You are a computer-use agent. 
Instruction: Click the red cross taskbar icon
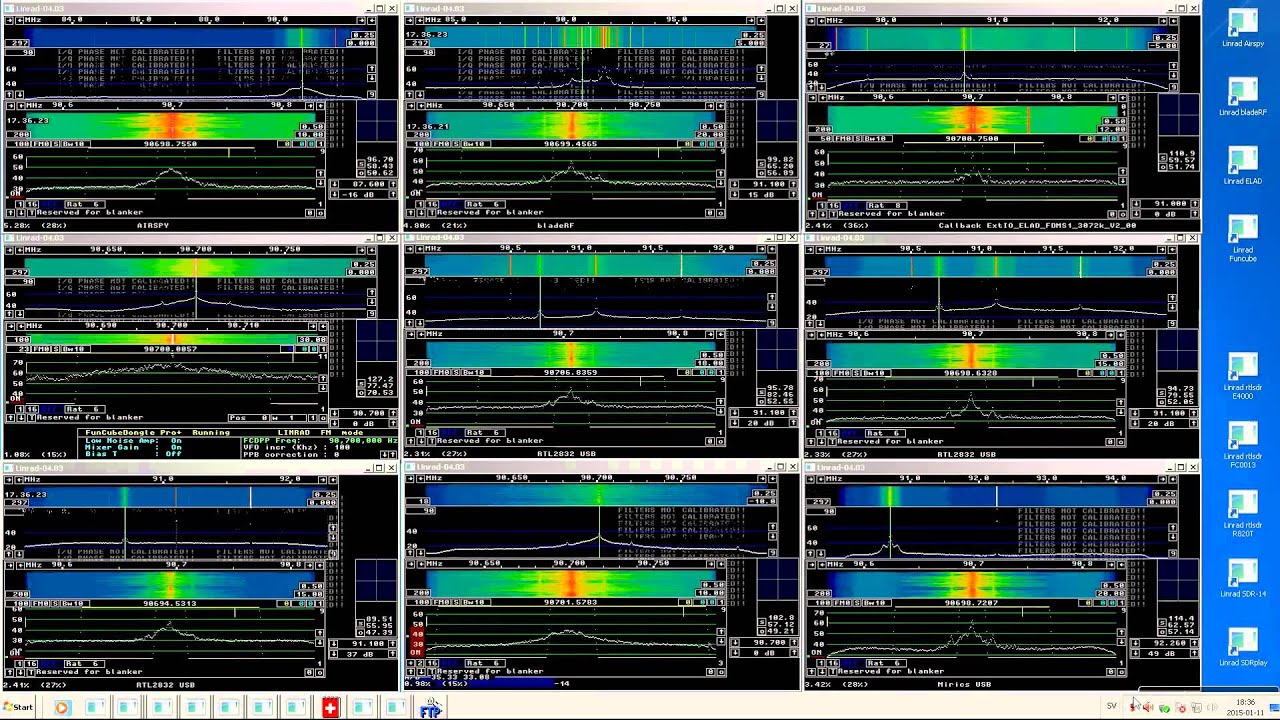coord(330,708)
